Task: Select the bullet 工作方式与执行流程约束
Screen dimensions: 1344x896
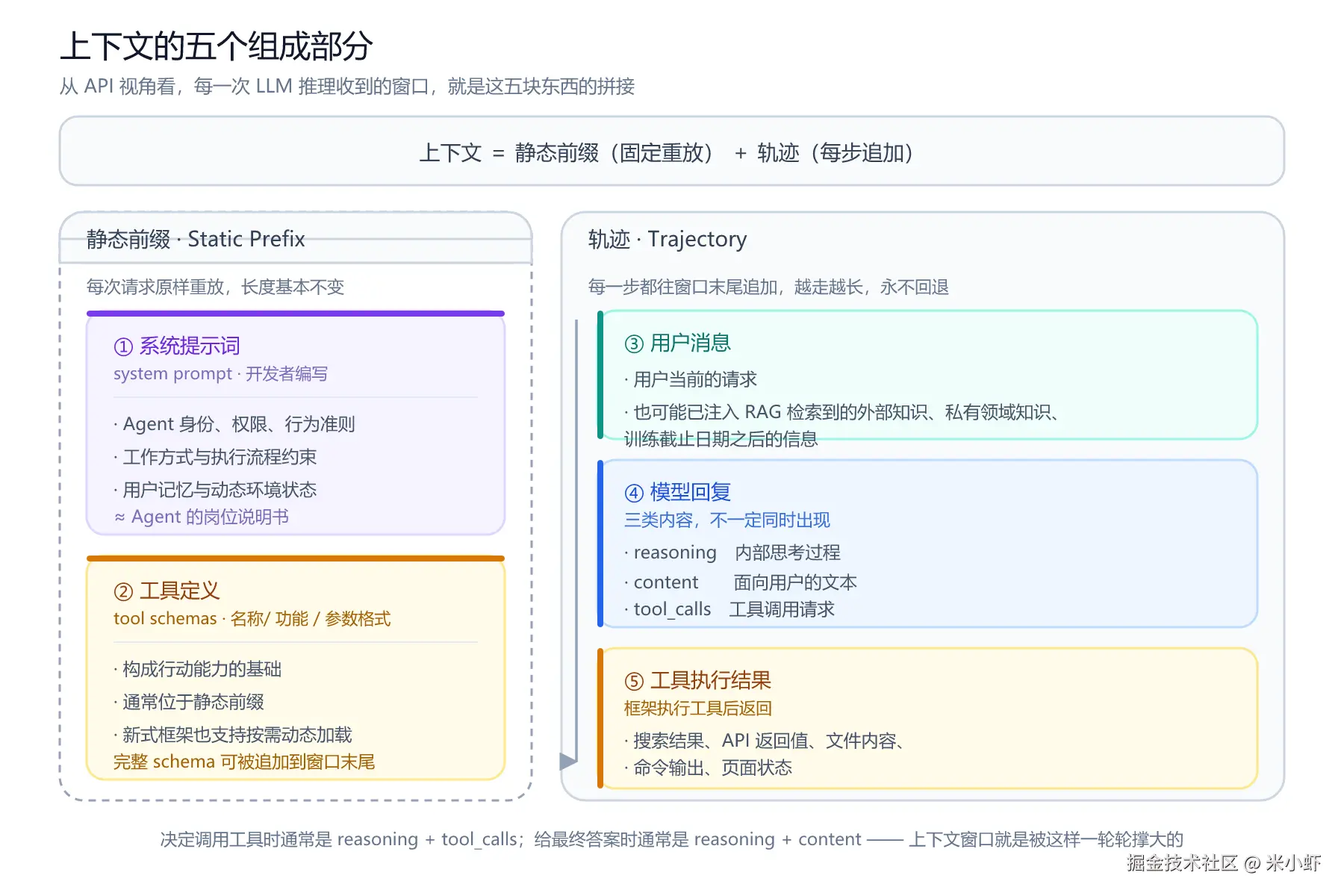Action: pyautogui.click(x=215, y=457)
